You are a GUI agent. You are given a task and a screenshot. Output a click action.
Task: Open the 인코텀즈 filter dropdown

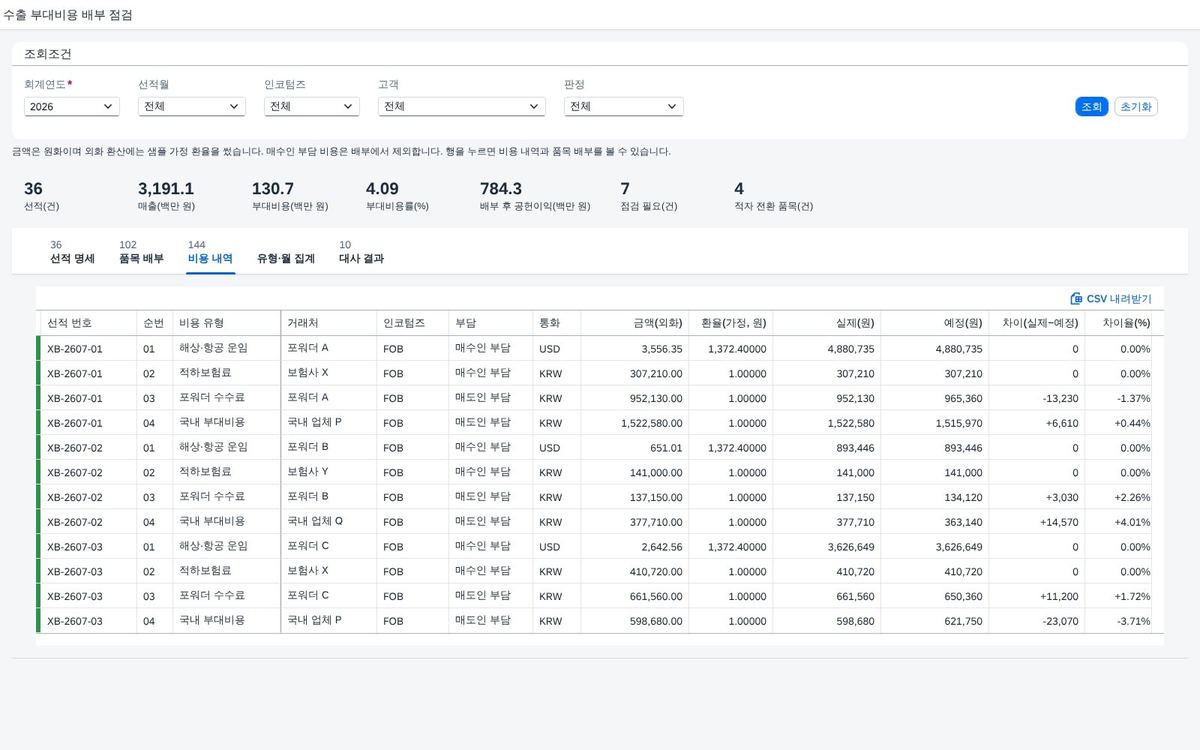click(x=311, y=106)
